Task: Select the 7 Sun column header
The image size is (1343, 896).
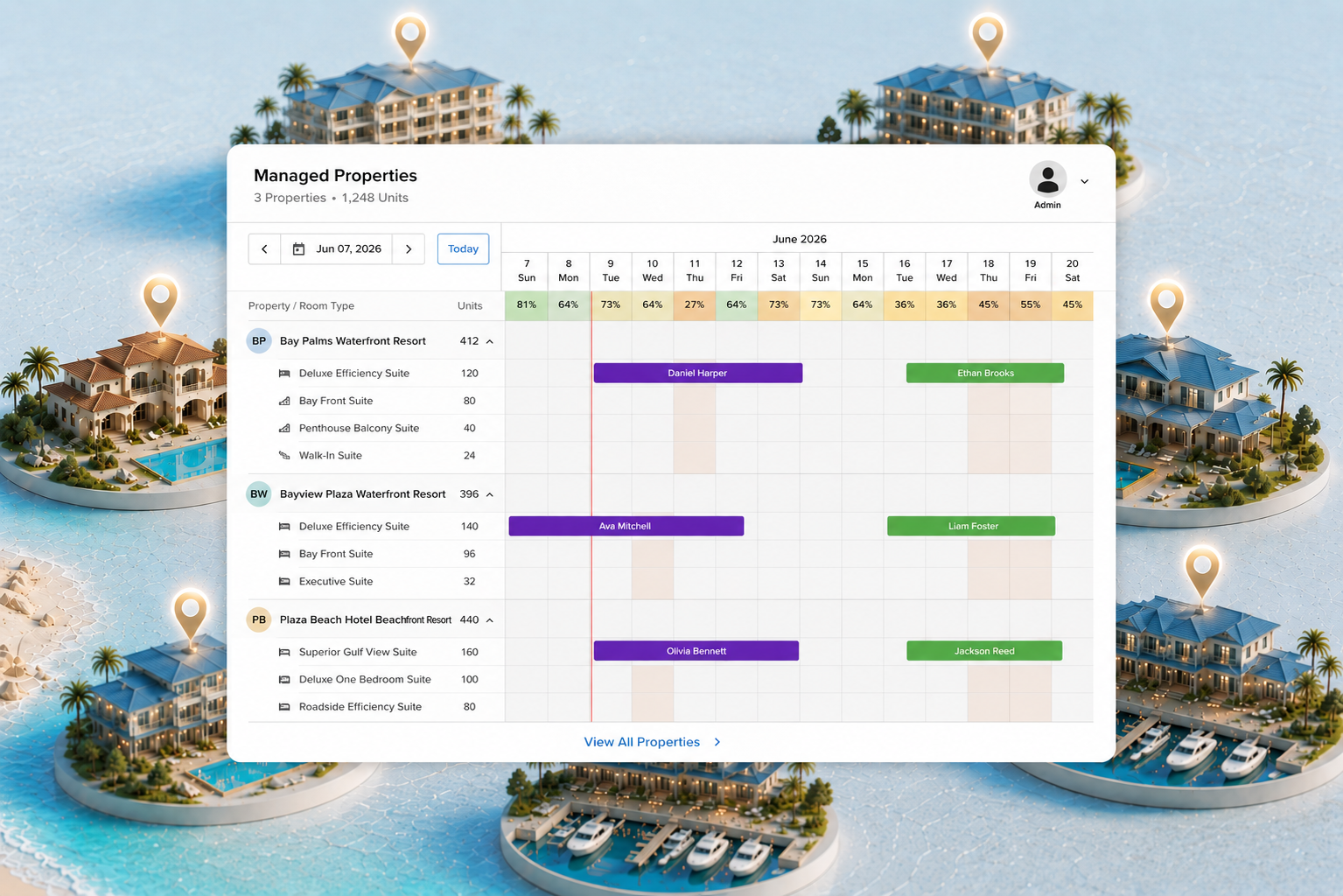Action: [x=527, y=270]
